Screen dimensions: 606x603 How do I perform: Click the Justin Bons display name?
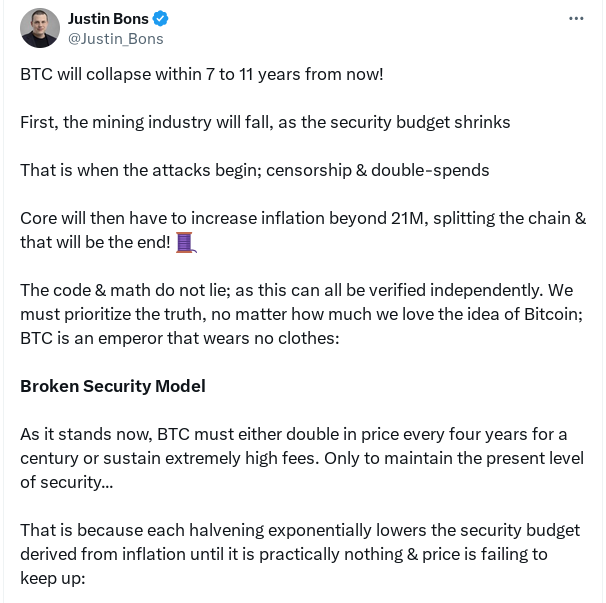click(107, 19)
